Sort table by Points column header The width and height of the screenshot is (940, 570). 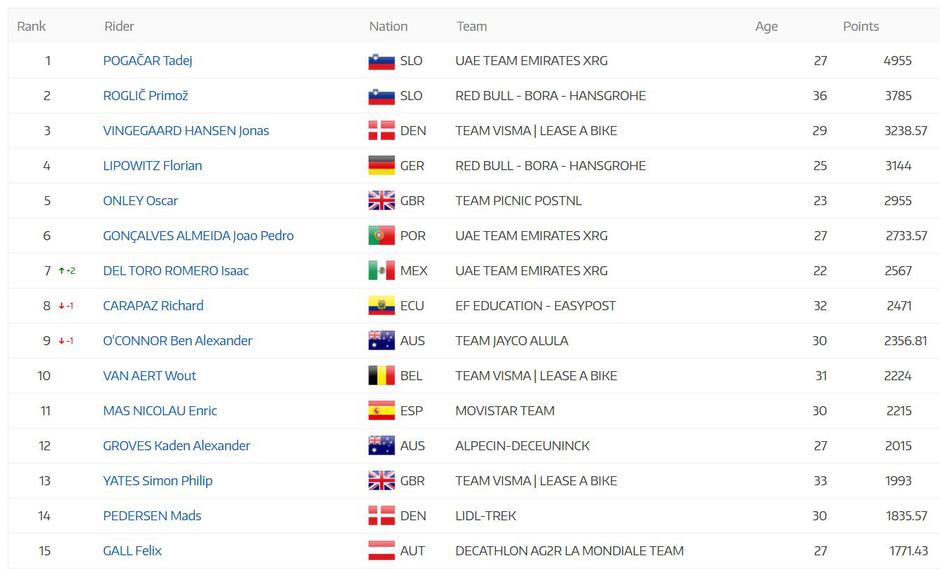pyautogui.click(x=860, y=26)
